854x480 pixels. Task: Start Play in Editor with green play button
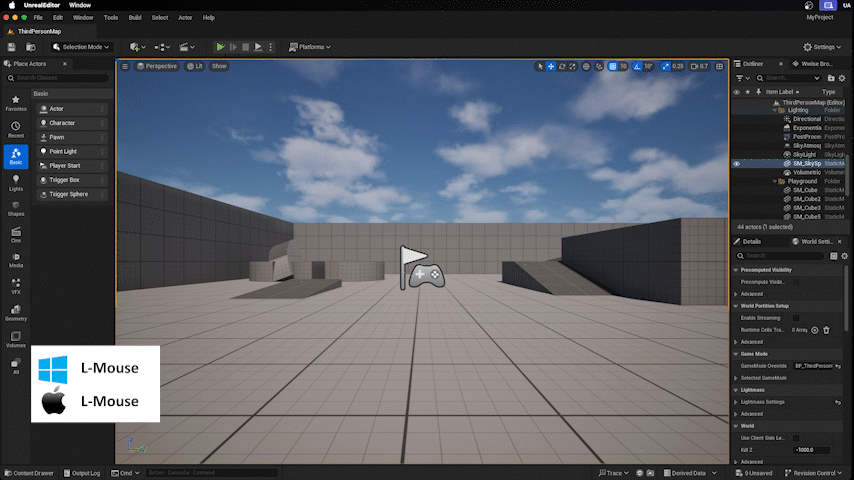click(220, 47)
